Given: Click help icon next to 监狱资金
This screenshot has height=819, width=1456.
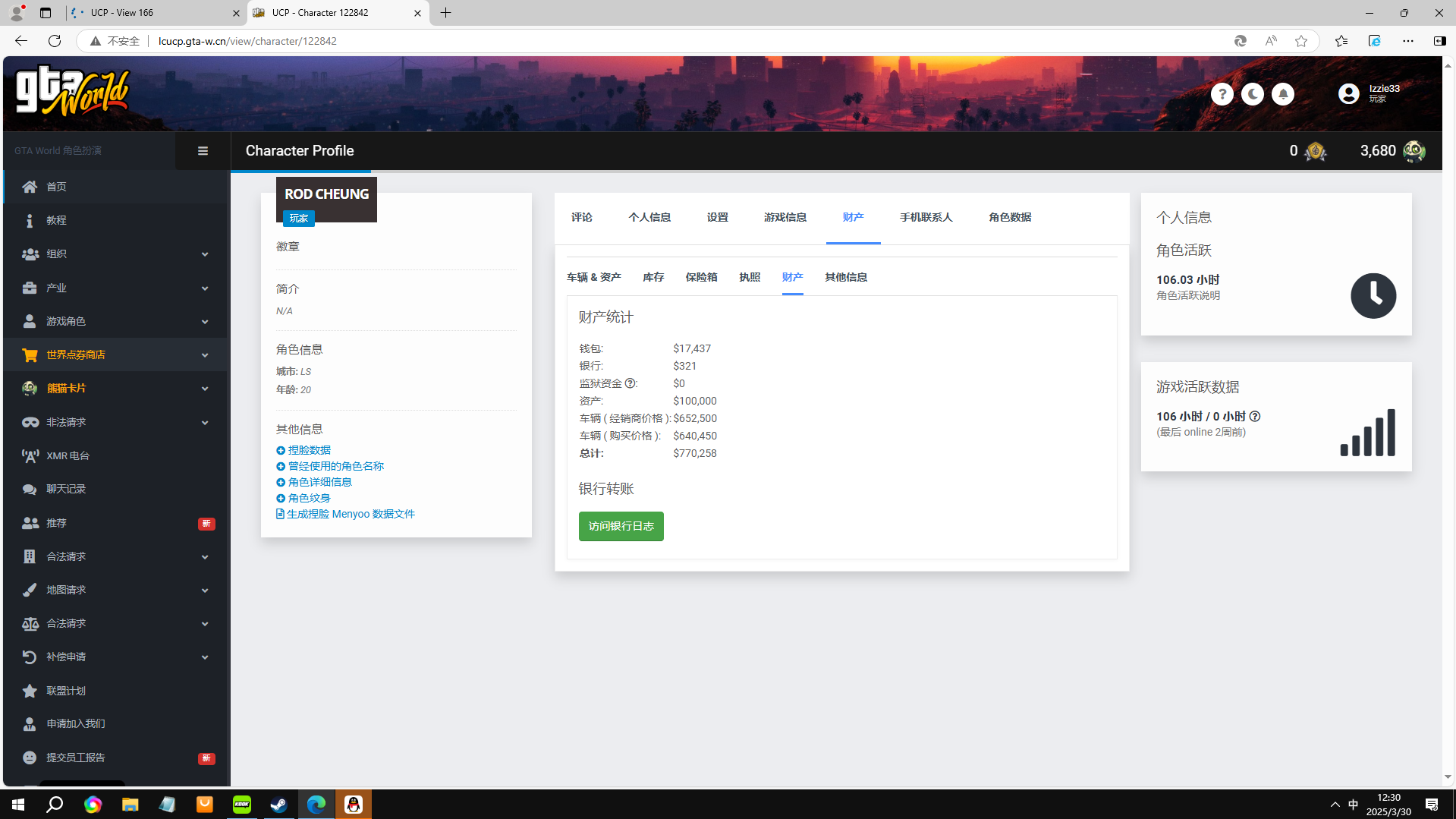Looking at the screenshot, I should tap(631, 384).
